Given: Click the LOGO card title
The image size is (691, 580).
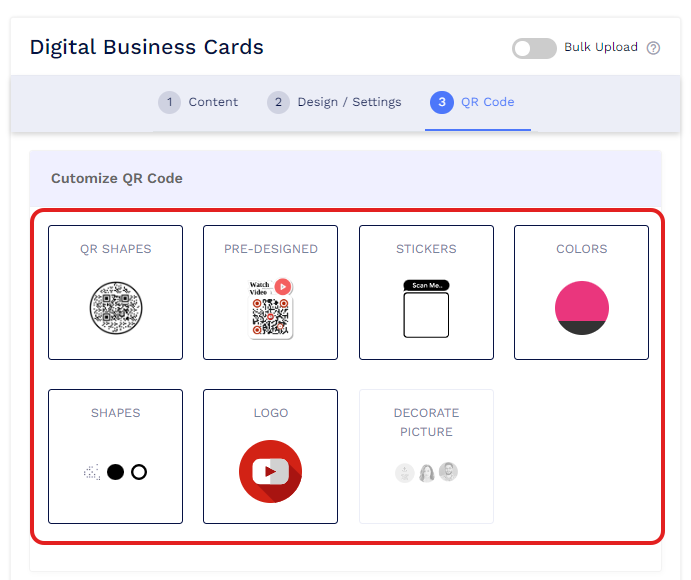Looking at the screenshot, I should [270, 413].
